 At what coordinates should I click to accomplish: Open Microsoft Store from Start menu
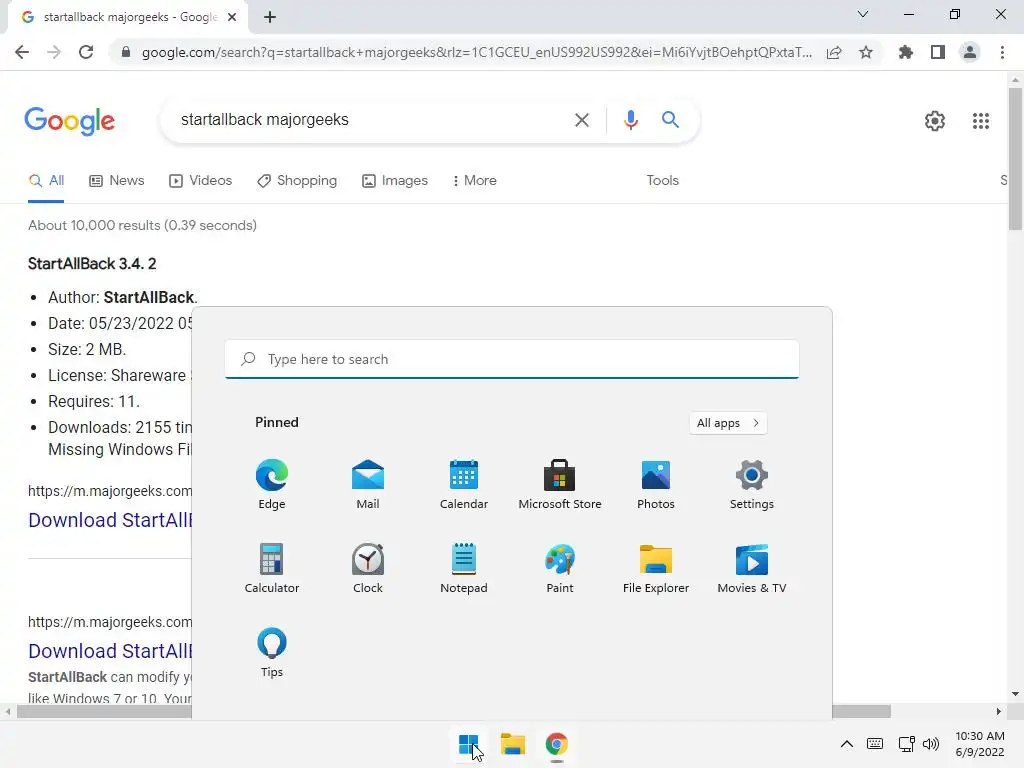(560, 484)
